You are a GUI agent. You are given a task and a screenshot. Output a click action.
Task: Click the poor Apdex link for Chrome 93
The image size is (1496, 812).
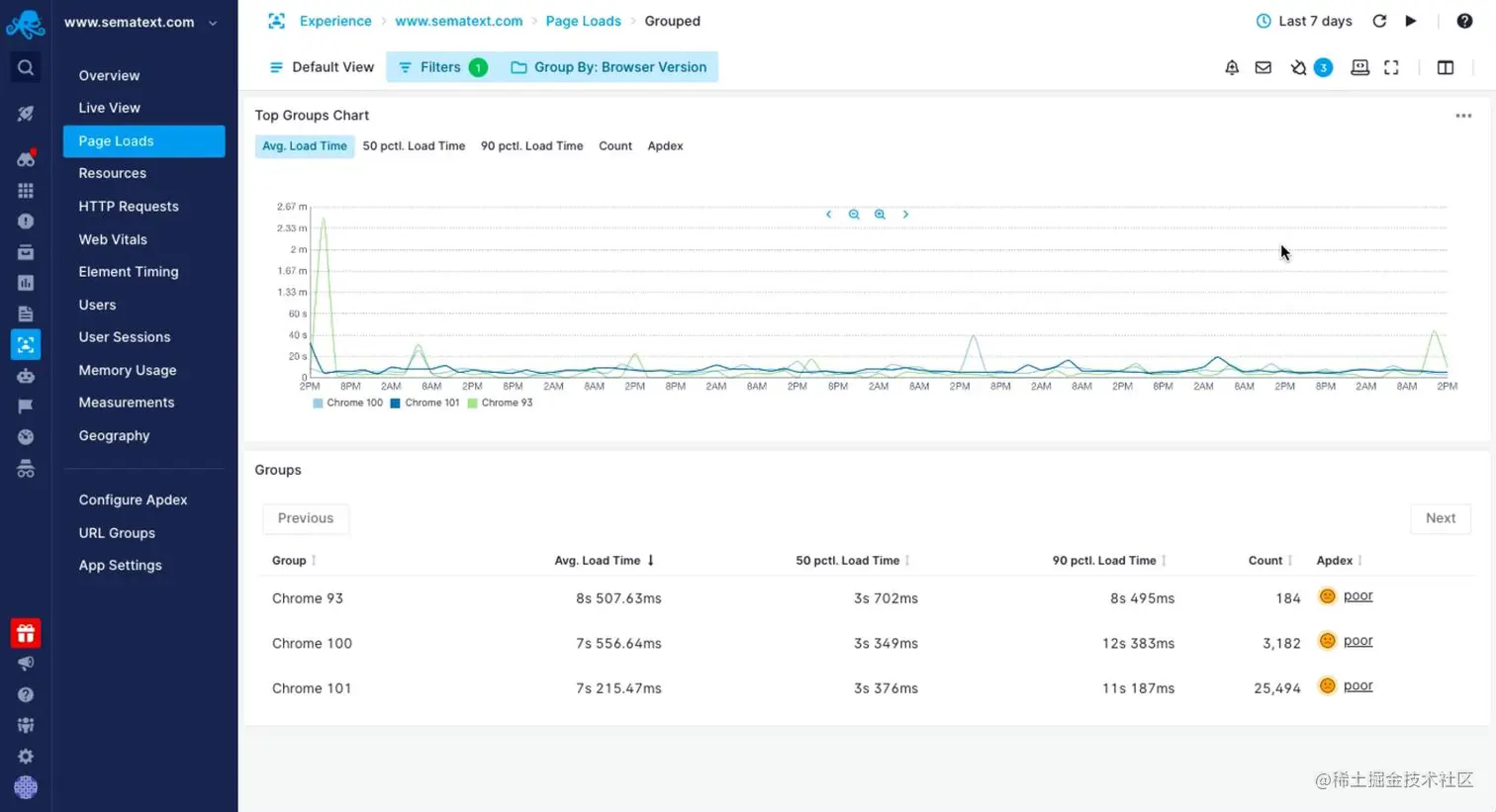1357,596
